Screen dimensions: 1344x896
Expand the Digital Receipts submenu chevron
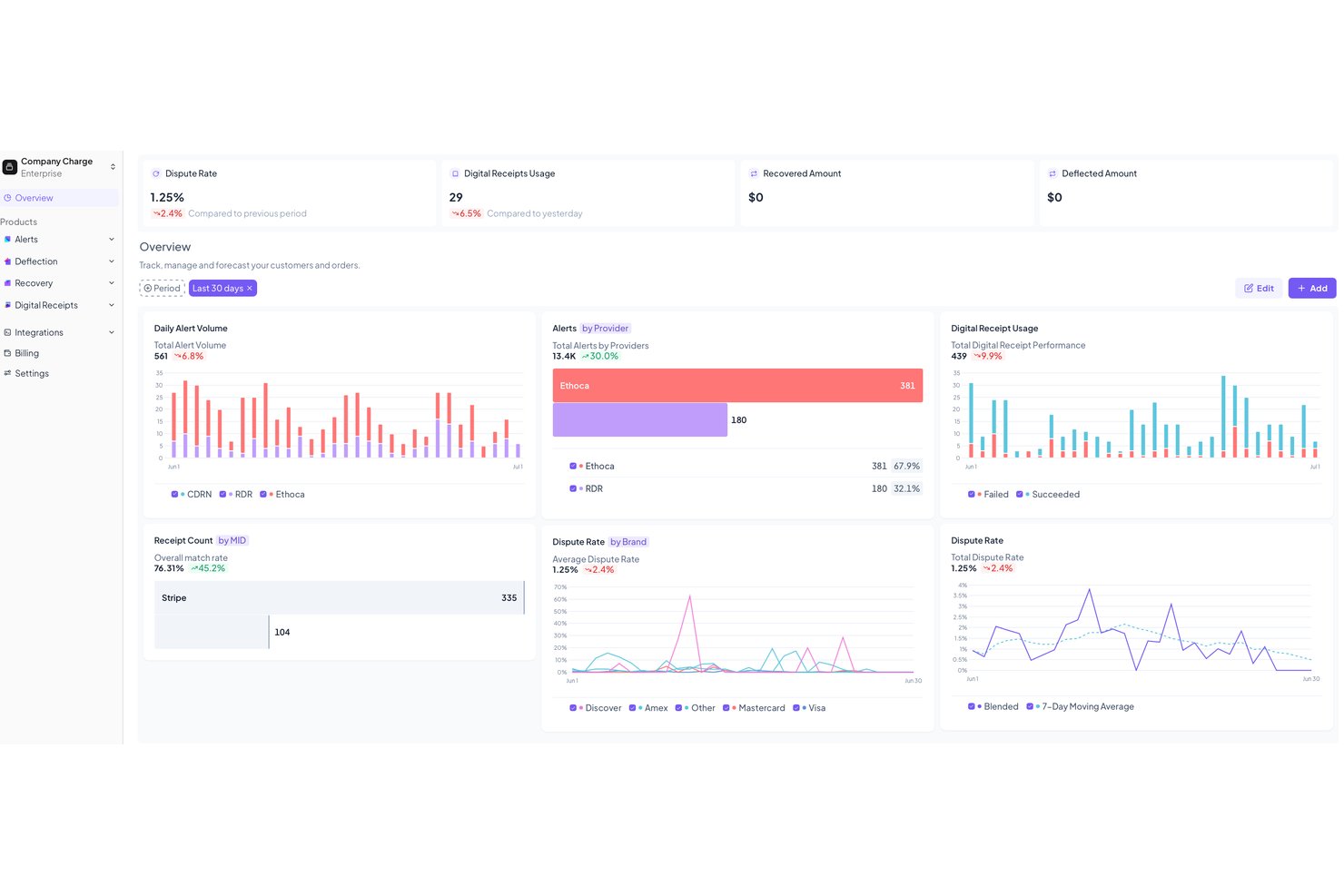tap(112, 305)
